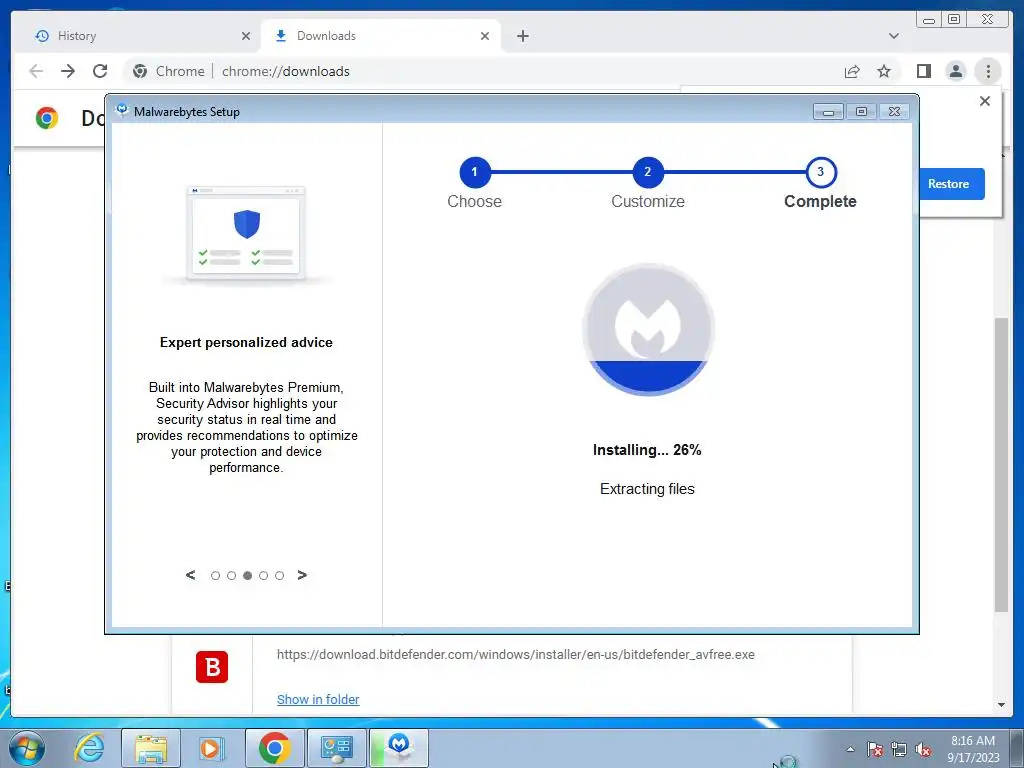
Task: Click Extracting files status text
Action: [x=647, y=488]
